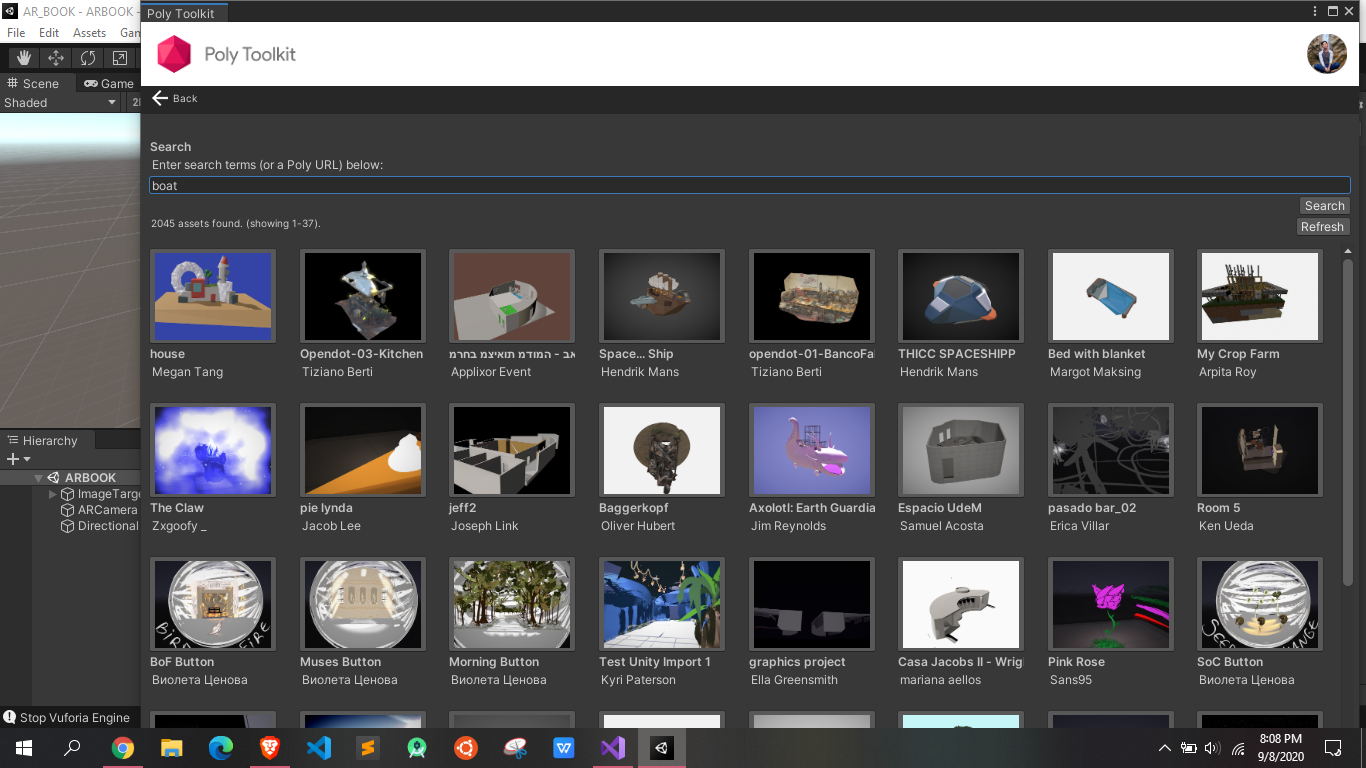Viewport: 1366px width, 768px height.
Task: Switch to the Game tab
Action: [x=109, y=83]
